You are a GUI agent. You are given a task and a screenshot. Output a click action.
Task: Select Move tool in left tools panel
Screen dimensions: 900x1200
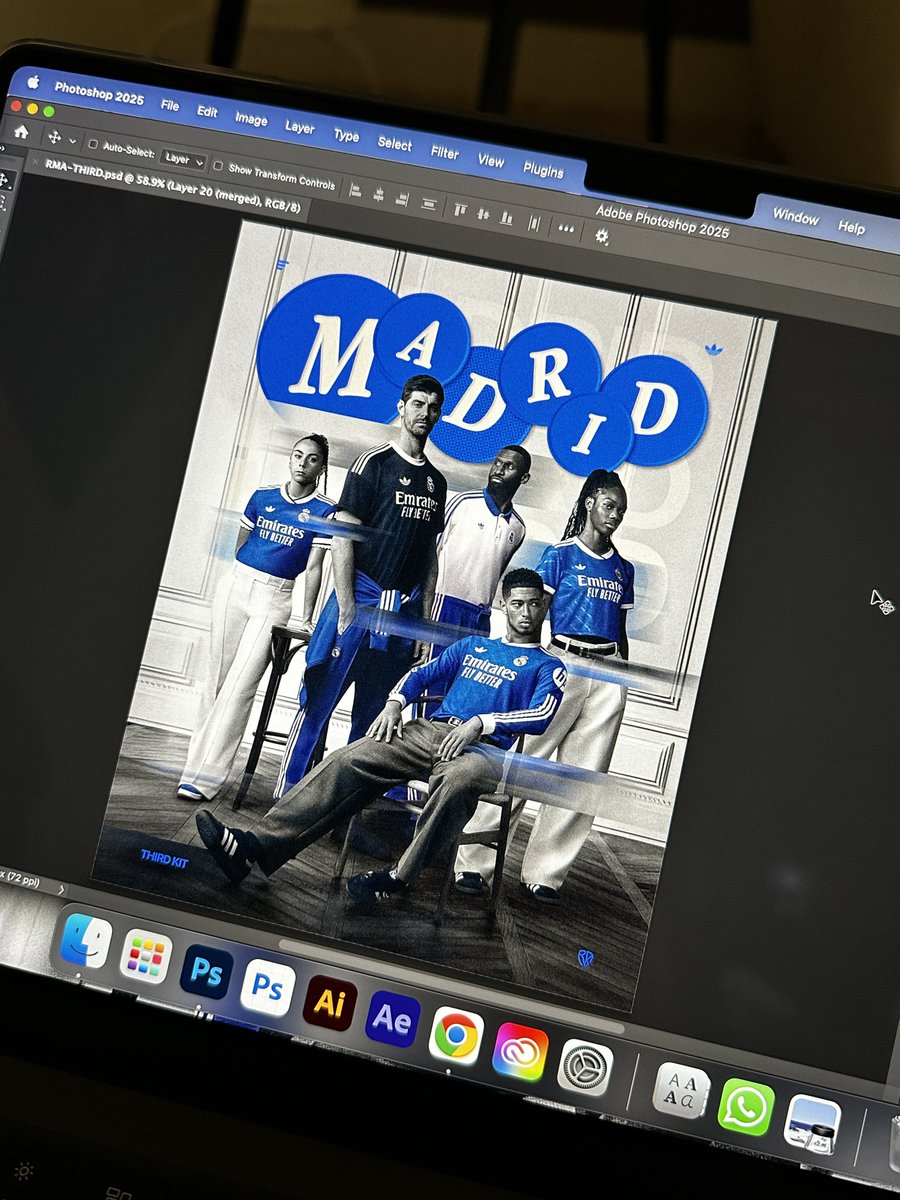click(x=4, y=181)
